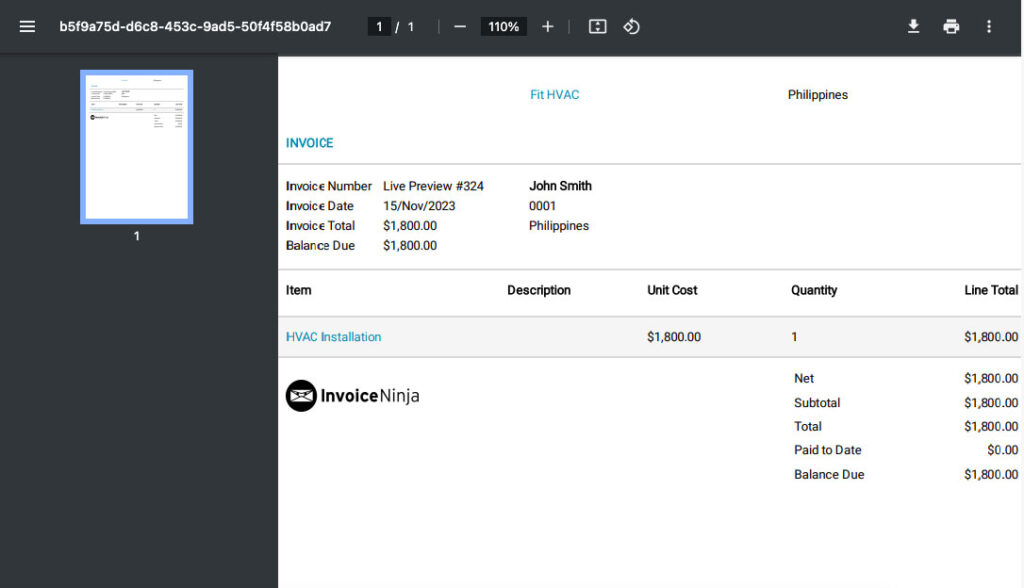Screen dimensions: 1024x588
Task: Print the invoice document
Action: click(951, 26)
